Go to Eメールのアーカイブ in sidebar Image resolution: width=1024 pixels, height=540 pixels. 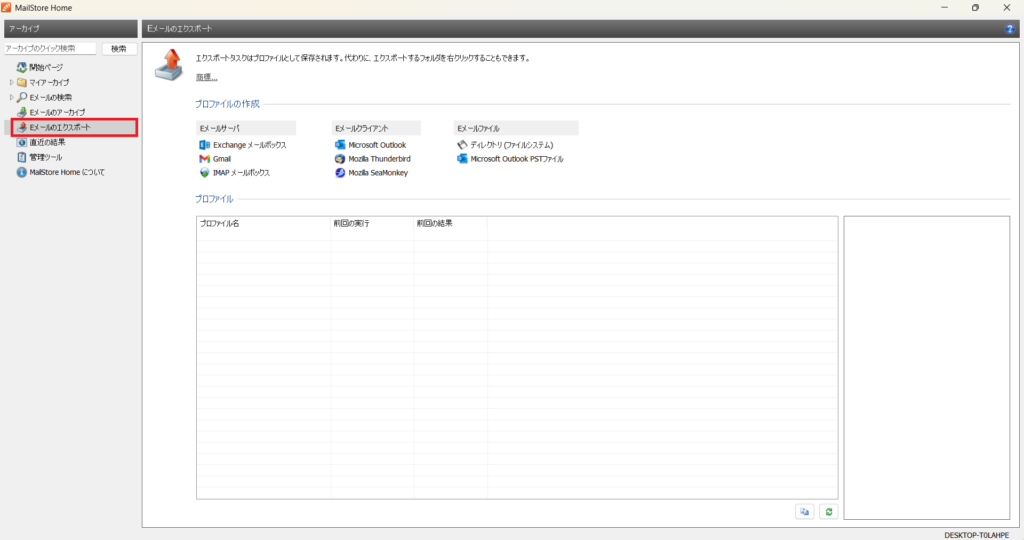click(51, 112)
